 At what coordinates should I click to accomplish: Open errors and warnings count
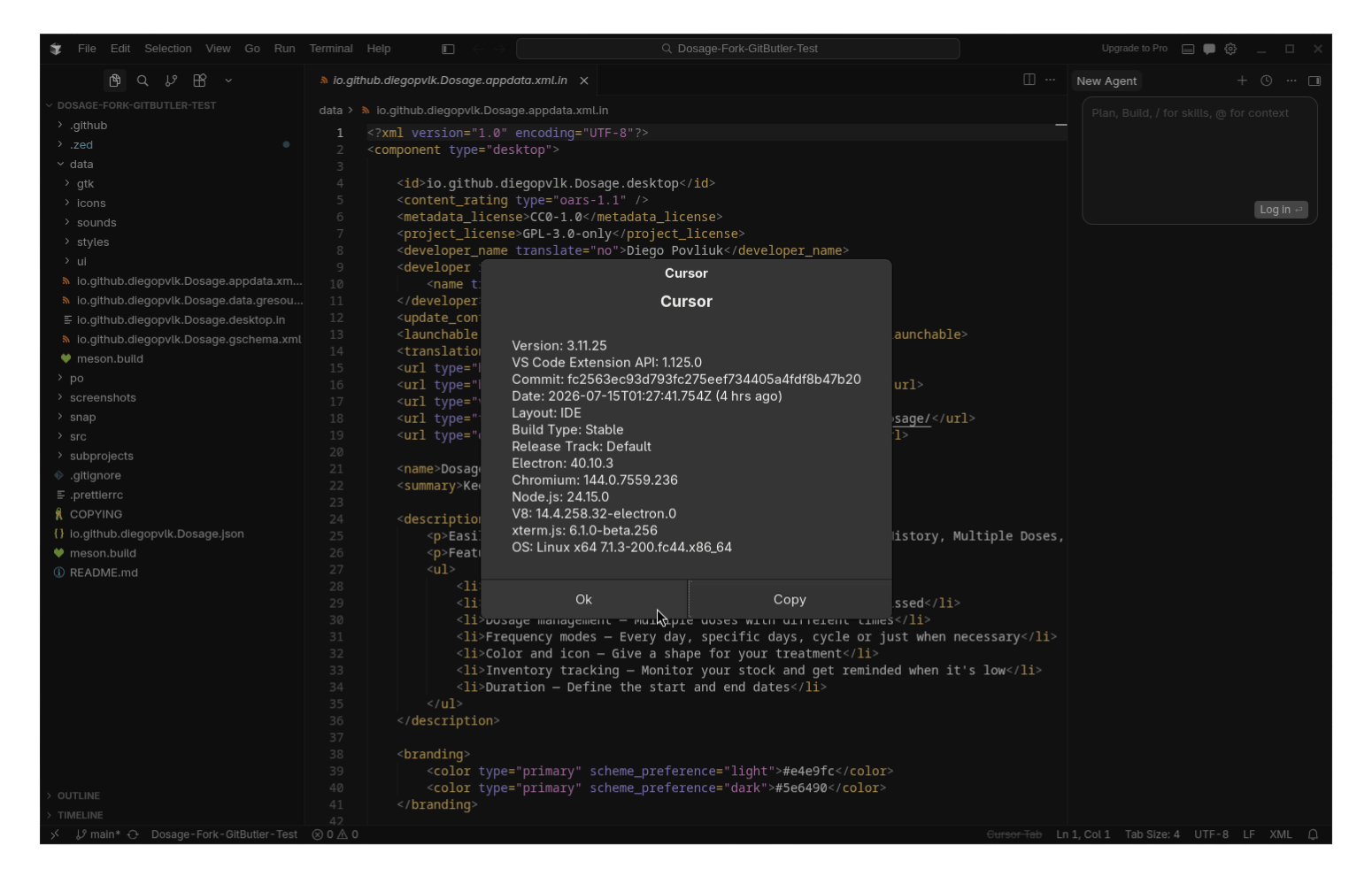point(335,834)
